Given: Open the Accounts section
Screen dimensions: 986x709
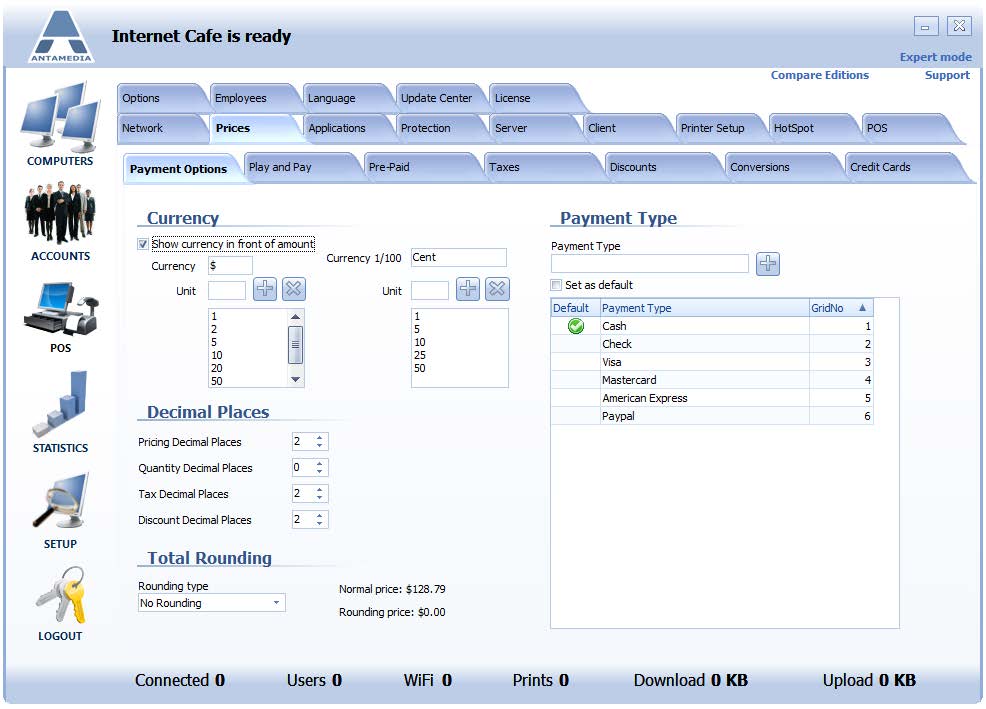Looking at the screenshot, I should point(60,221).
